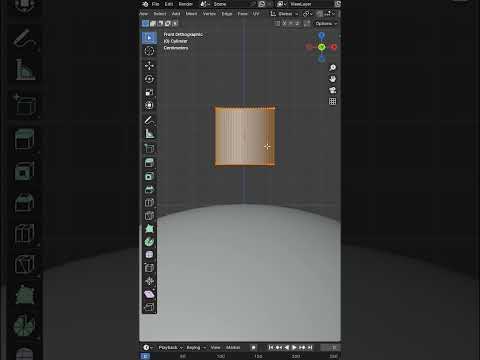Viewport: 480px width, 360px height.
Task: Open the Mesh menu
Action: point(191,14)
